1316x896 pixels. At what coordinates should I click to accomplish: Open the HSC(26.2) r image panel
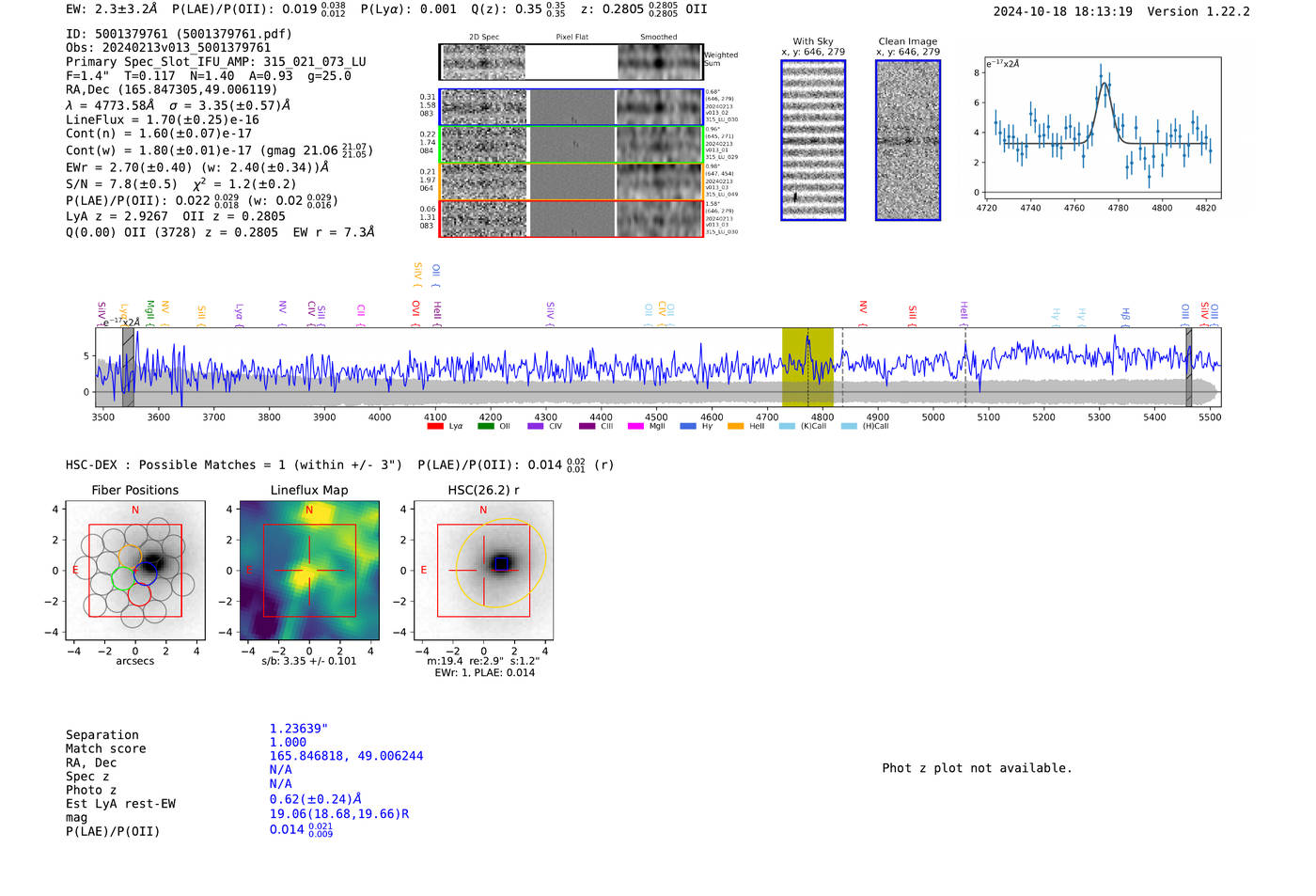pos(483,571)
